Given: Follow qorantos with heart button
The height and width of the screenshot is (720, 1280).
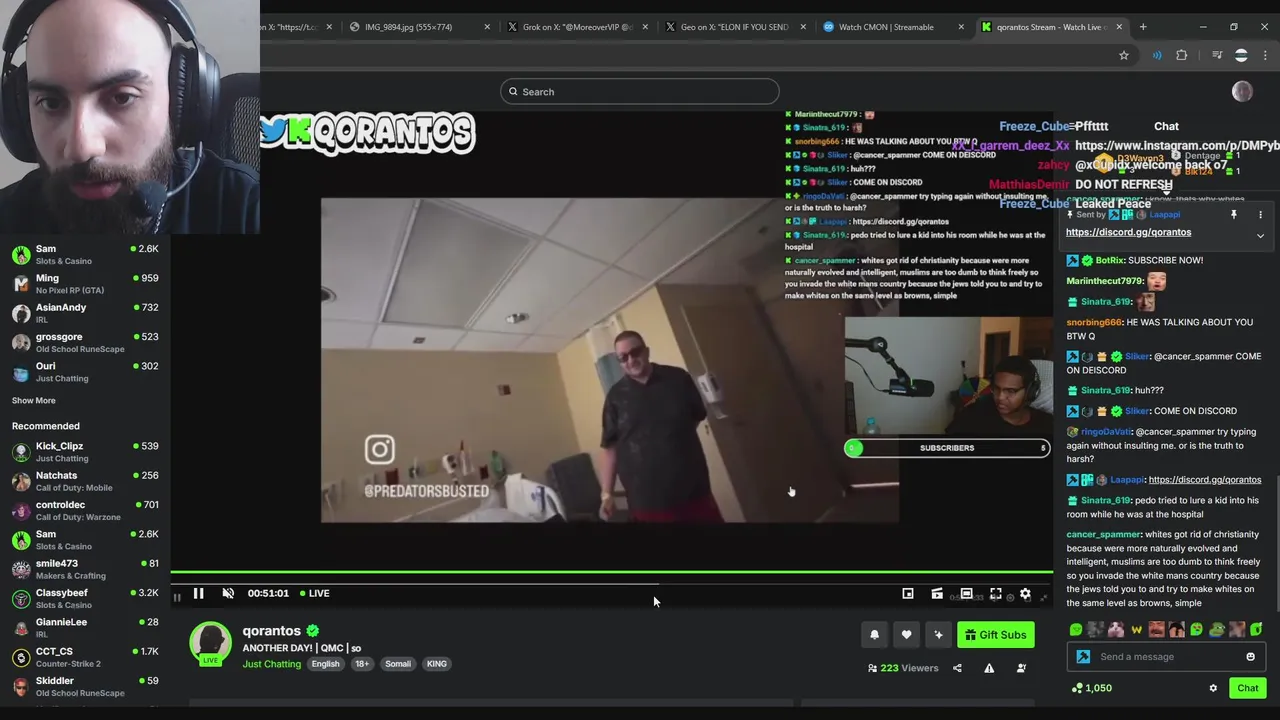Looking at the screenshot, I should 906,635.
